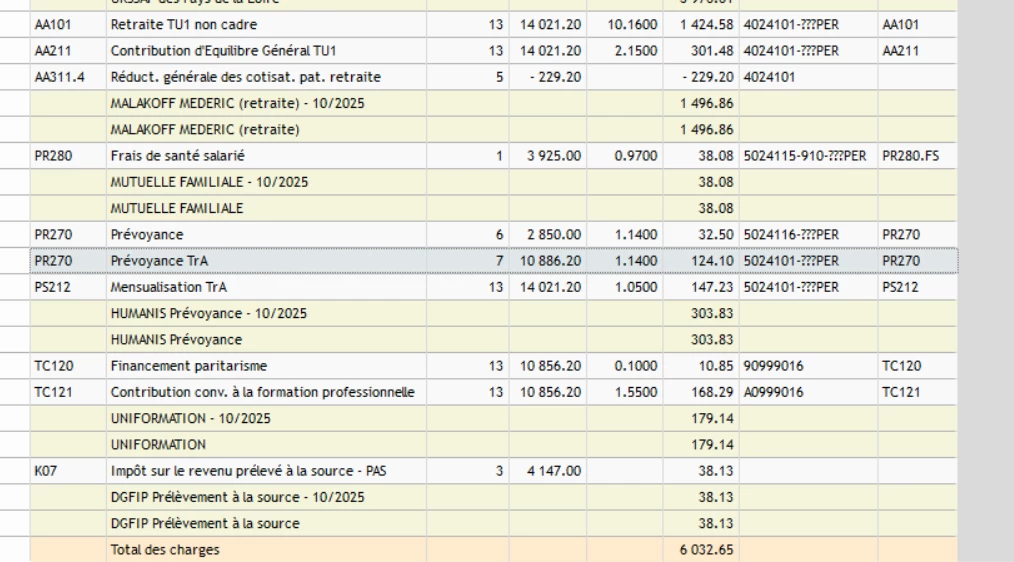Viewport: 1014px width, 562px height.
Task: Click the TC121 code in last column
Action: [x=917, y=393]
